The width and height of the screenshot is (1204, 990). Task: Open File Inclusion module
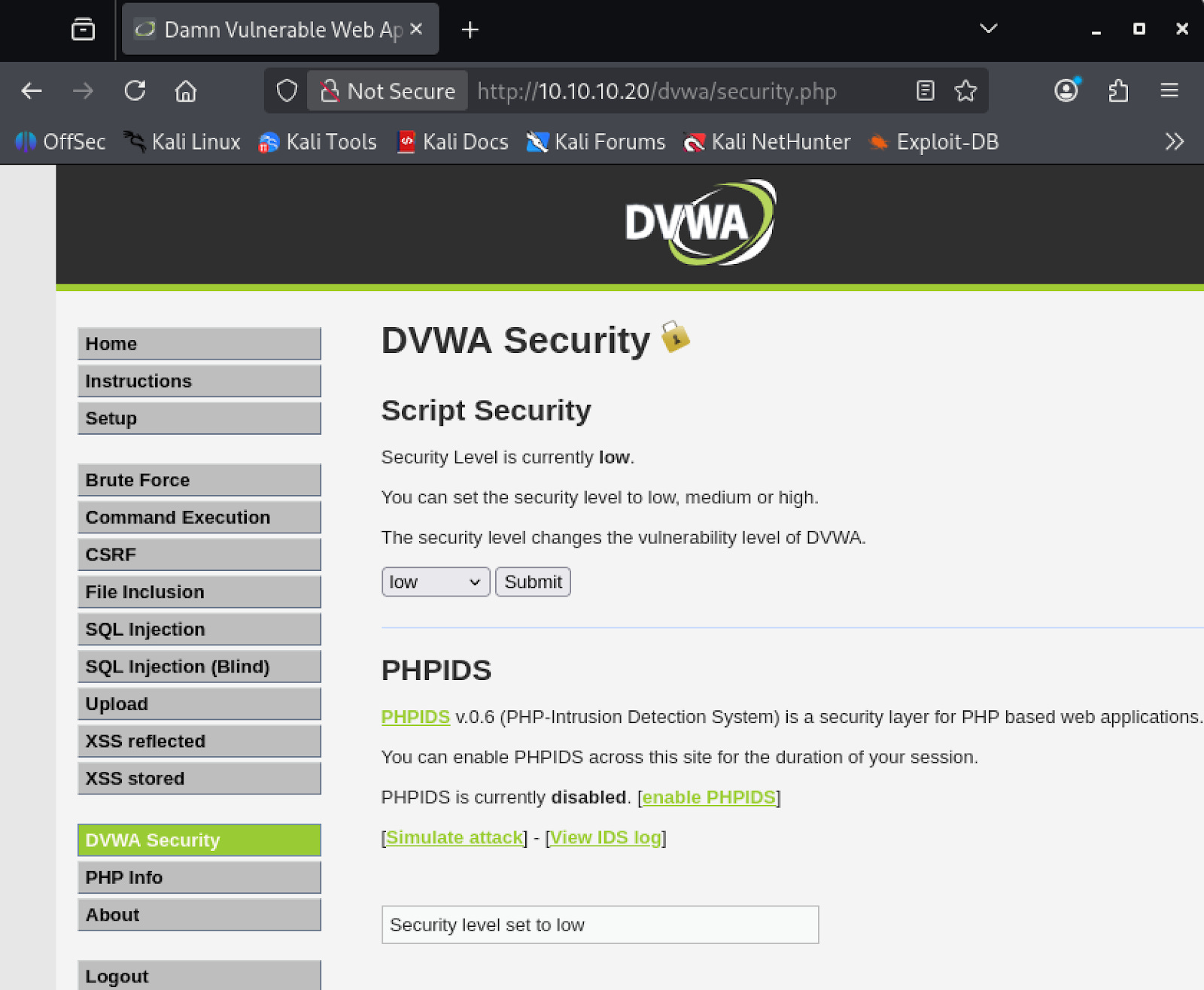[199, 592]
